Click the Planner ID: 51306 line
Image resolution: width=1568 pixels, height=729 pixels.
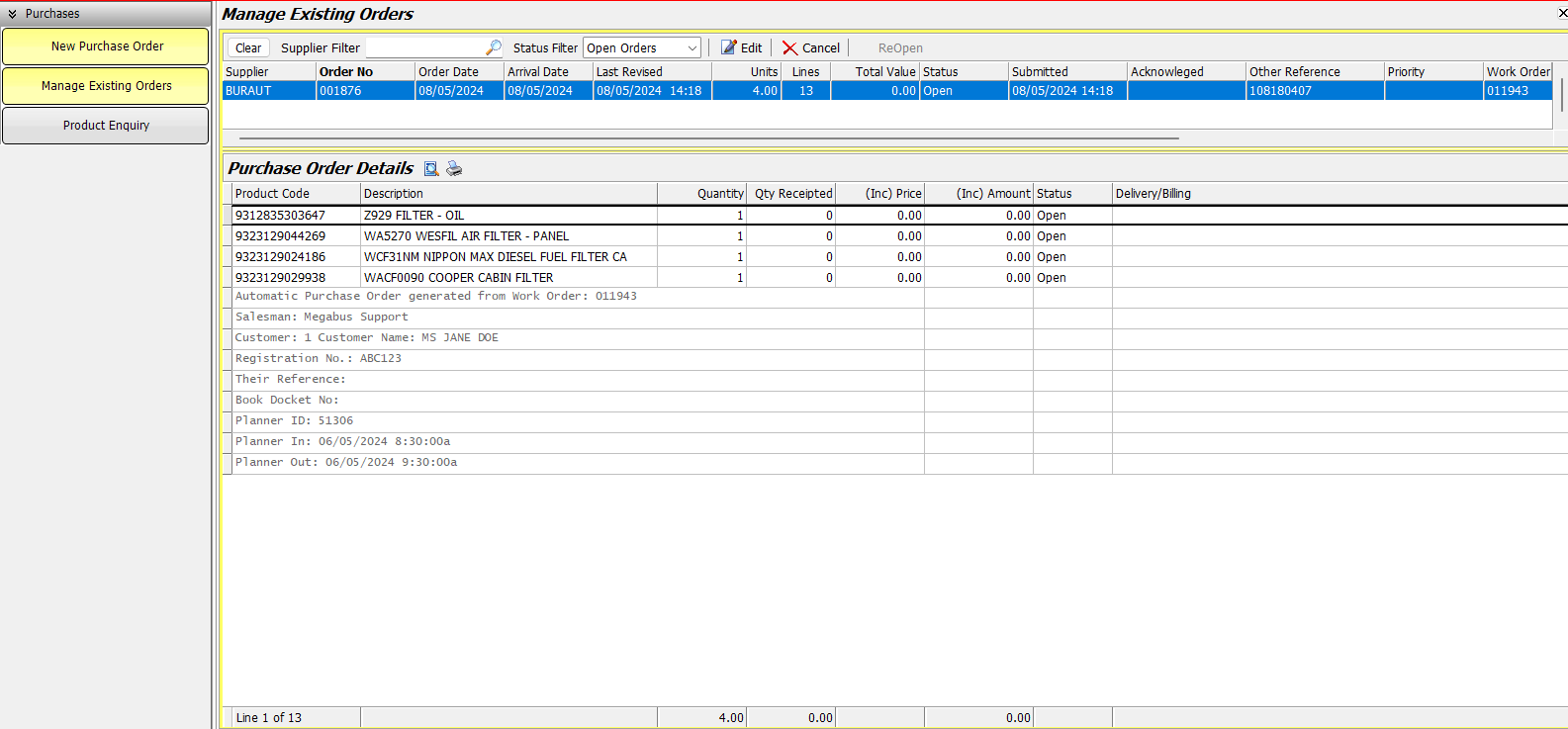pyautogui.click(x=578, y=421)
